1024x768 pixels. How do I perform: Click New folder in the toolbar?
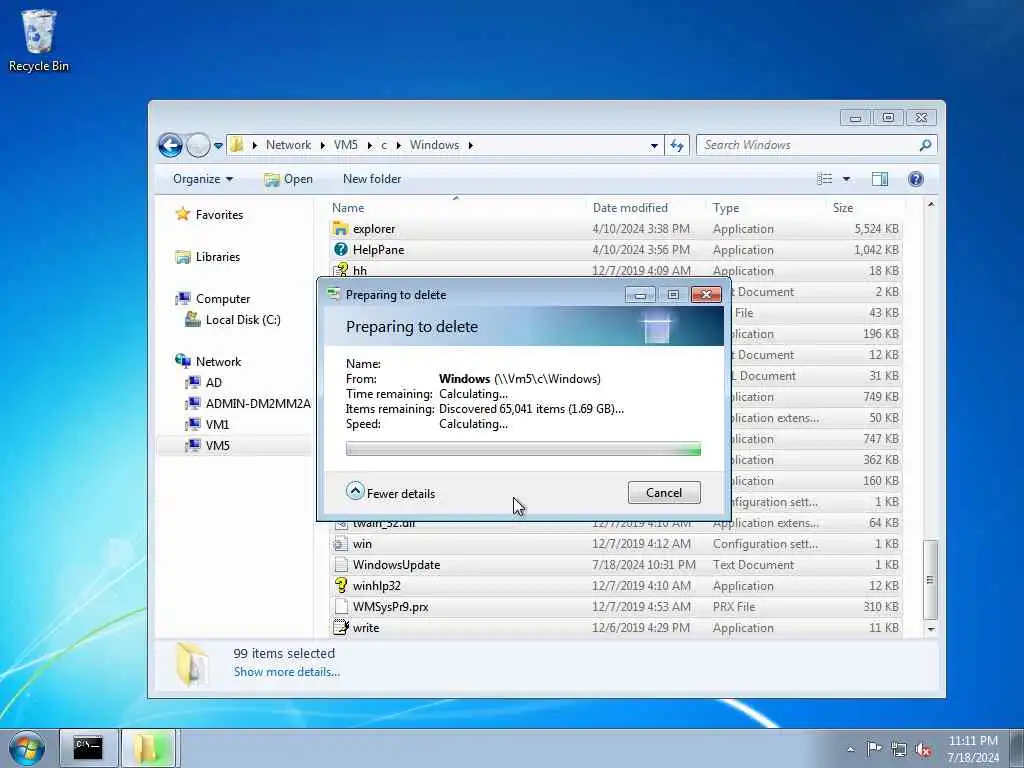(x=372, y=179)
